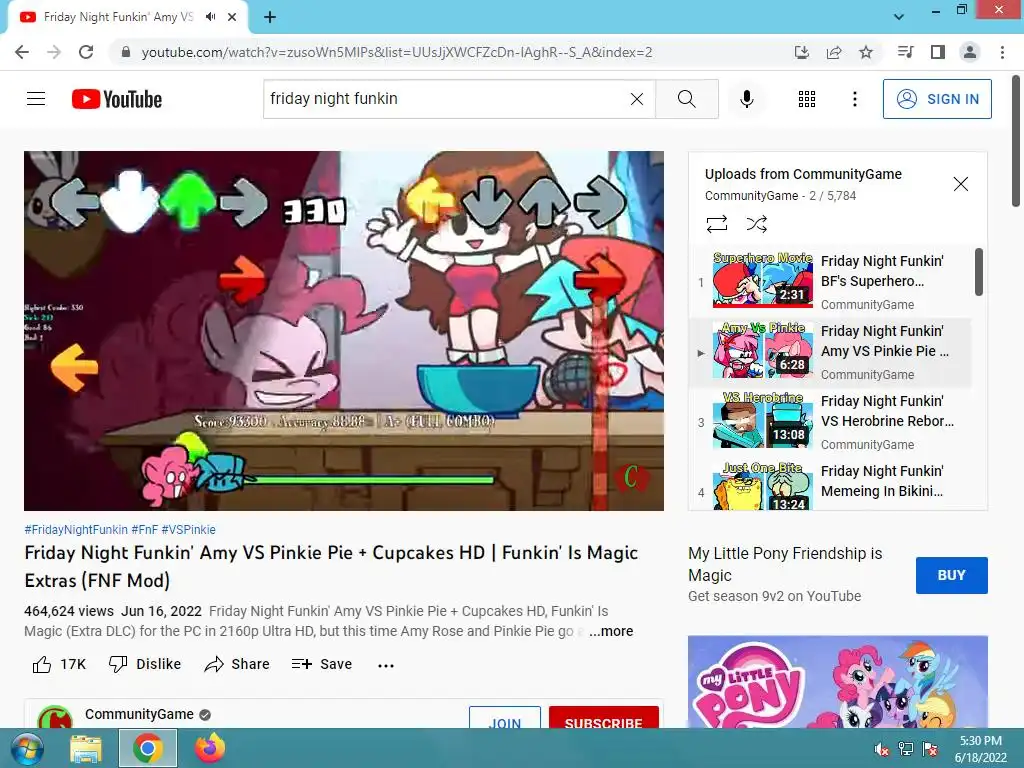Viewport: 1024px width, 768px height.
Task: Open Firefox from the taskbar
Action: tap(210, 748)
